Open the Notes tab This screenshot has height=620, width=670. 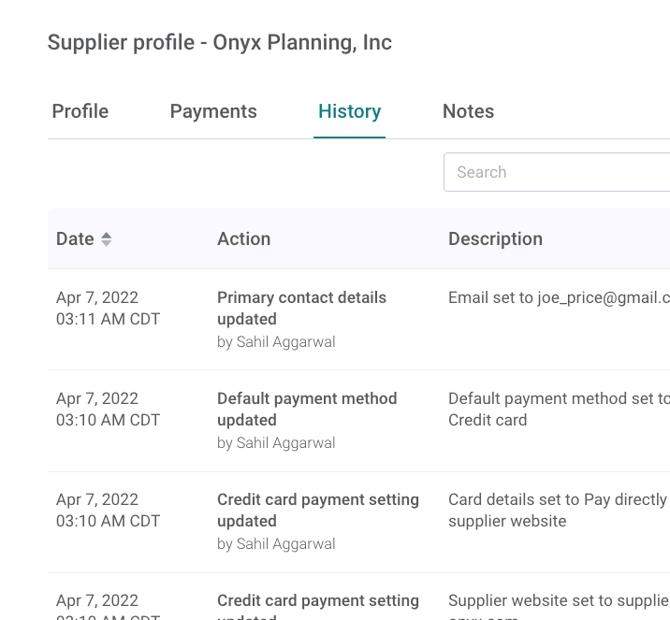(x=468, y=112)
